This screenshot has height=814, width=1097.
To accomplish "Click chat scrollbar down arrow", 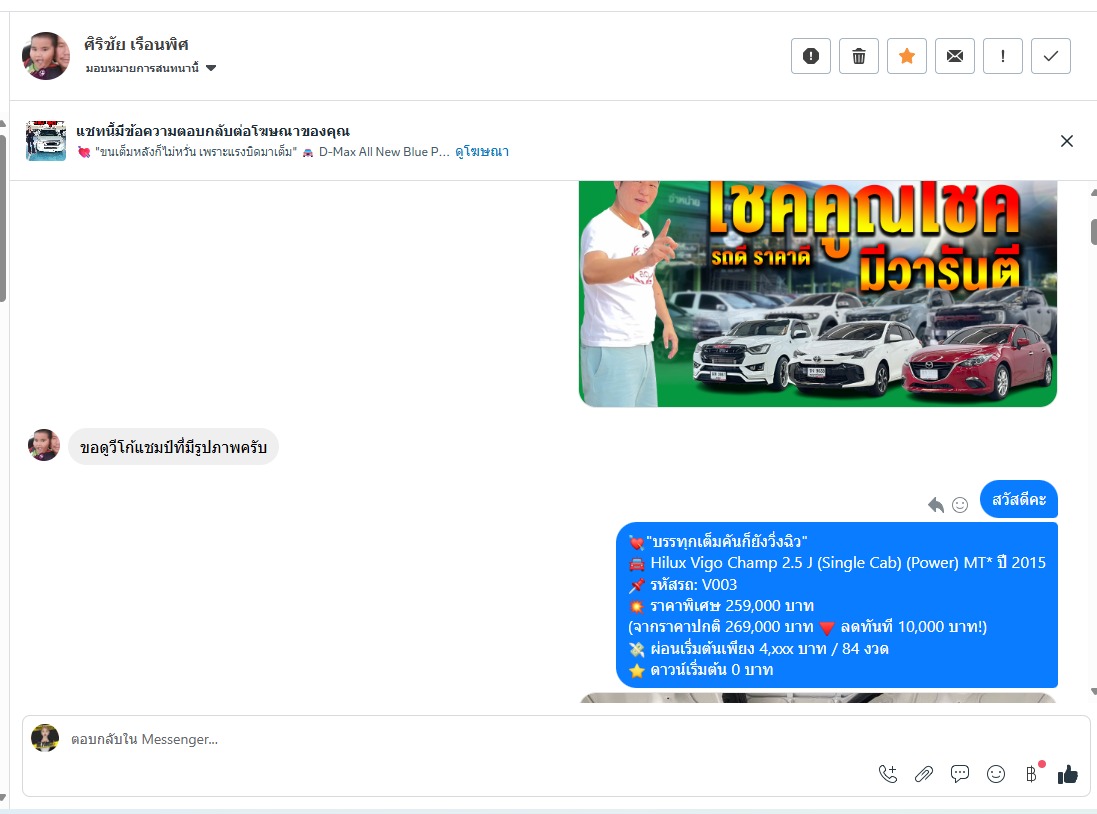I will [1094, 692].
